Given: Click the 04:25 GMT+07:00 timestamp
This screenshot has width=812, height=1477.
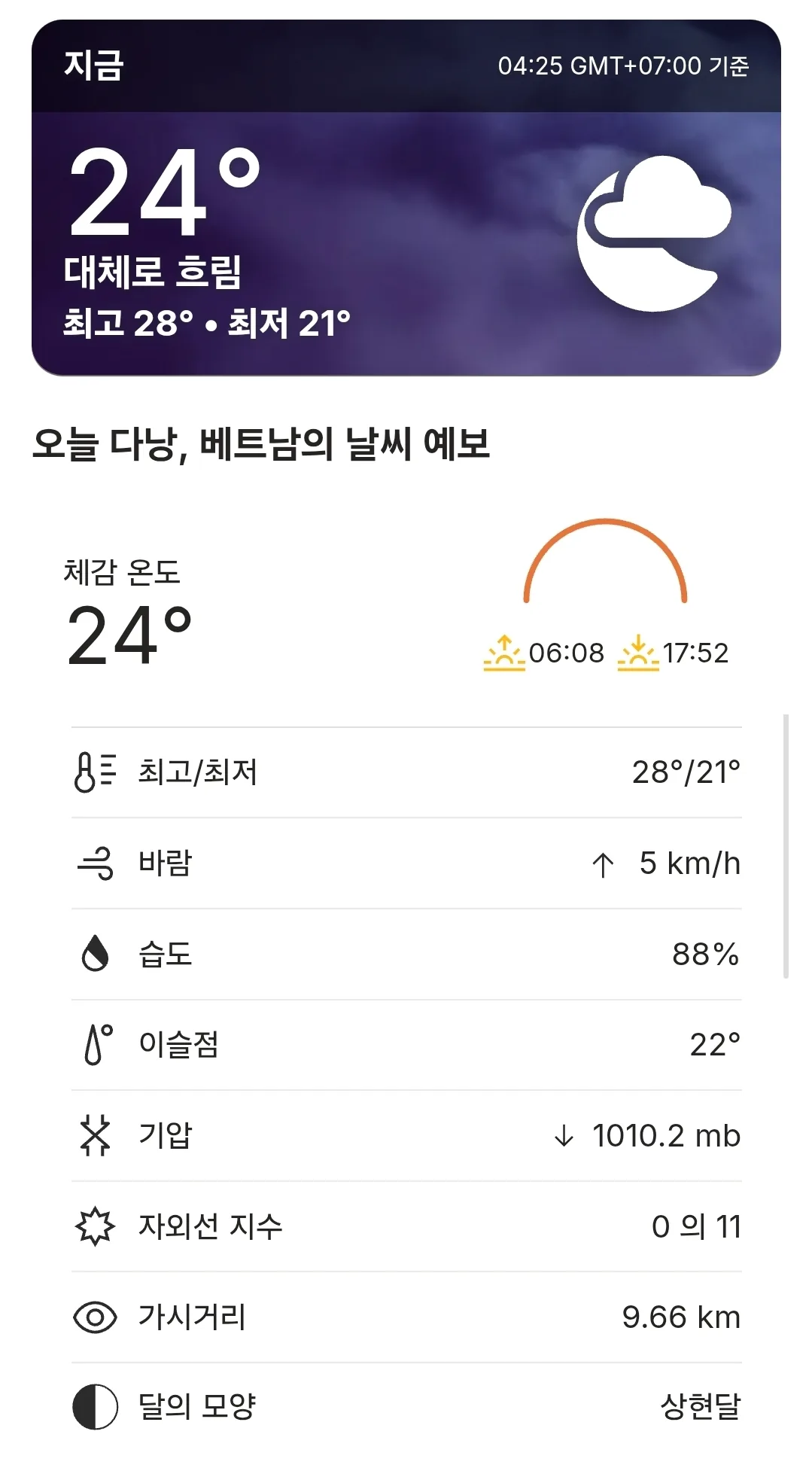Looking at the screenshot, I should pos(623,66).
